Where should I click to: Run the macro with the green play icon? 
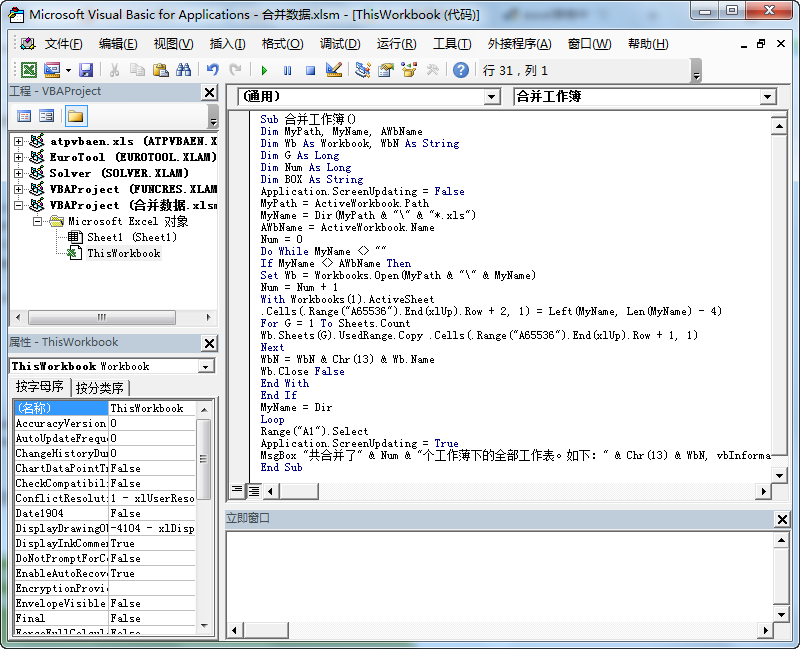click(264, 70)
